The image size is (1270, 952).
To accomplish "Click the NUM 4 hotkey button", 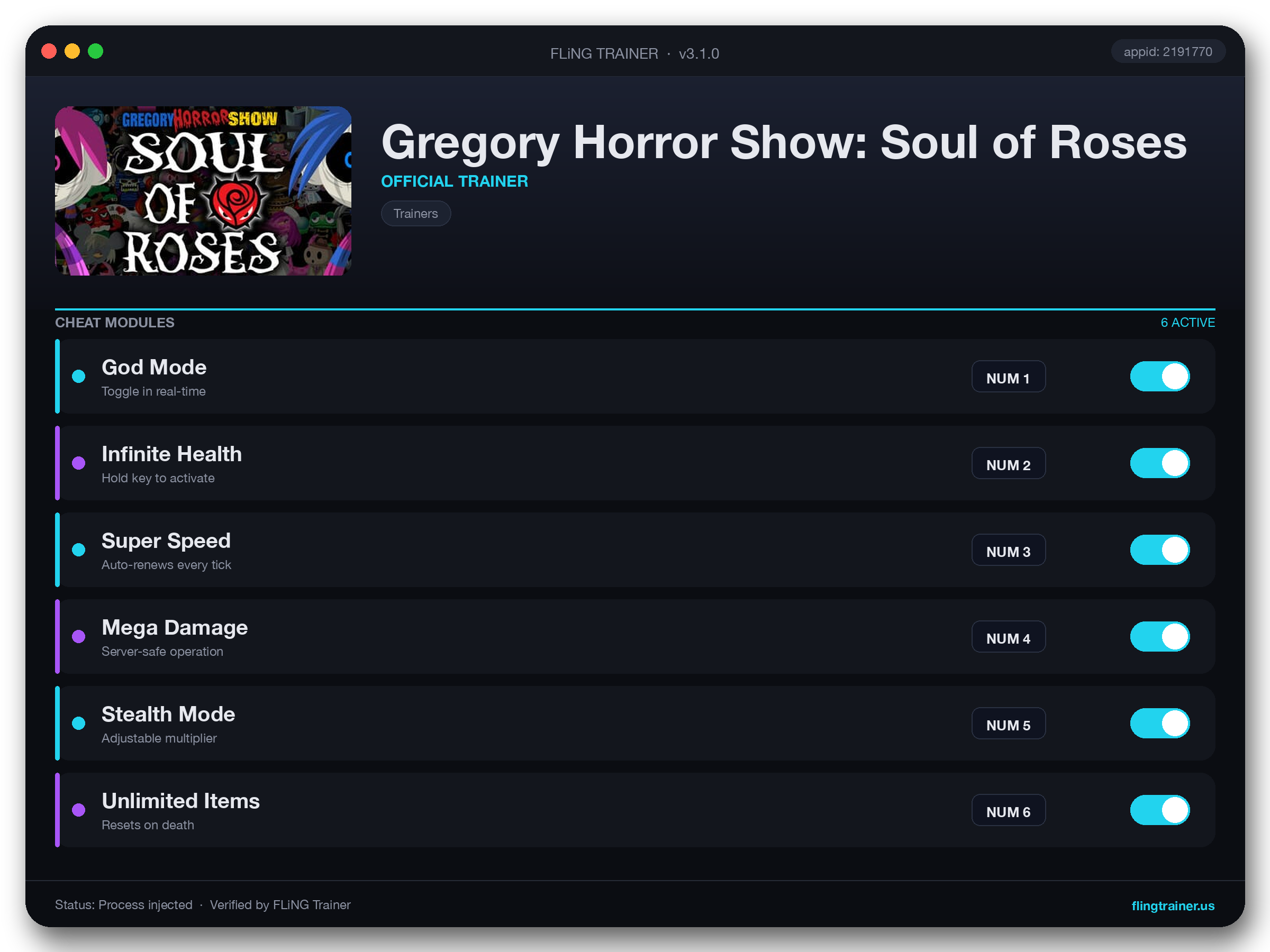I will point(1008,636).
